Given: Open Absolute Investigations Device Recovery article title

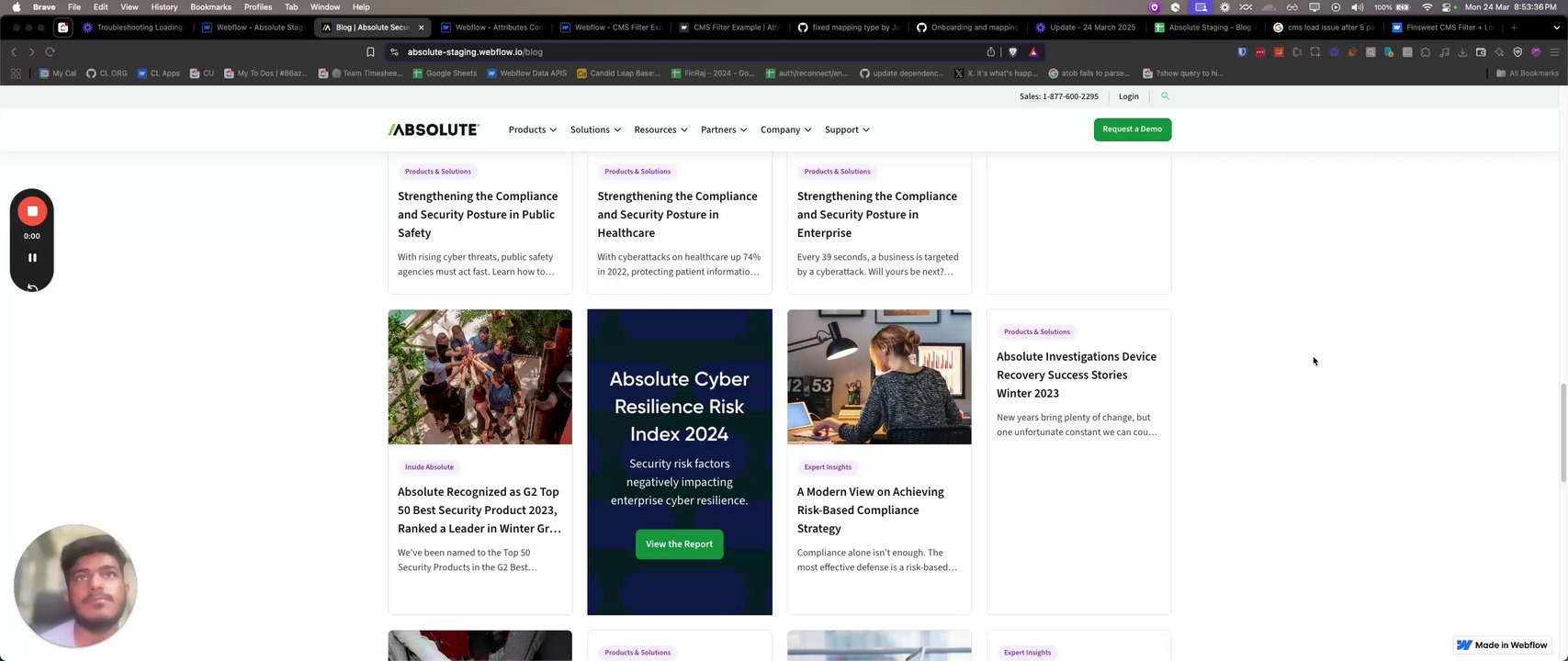Looking at the screenshot, I should [1077, 375].
